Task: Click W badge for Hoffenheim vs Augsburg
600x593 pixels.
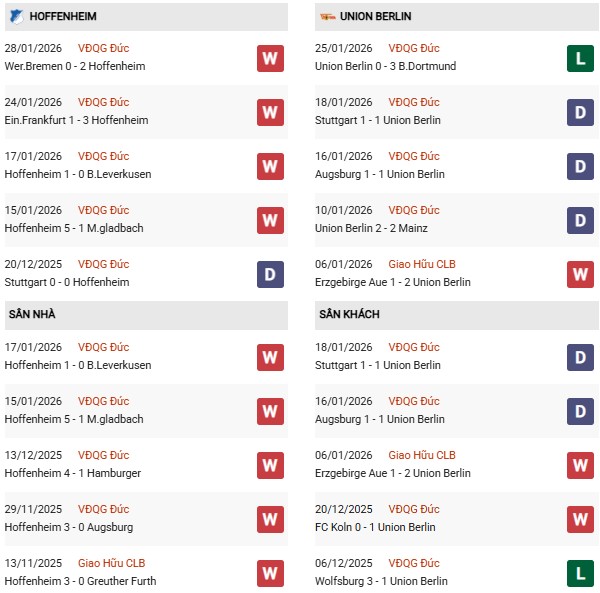Action: tap(270, 519)
